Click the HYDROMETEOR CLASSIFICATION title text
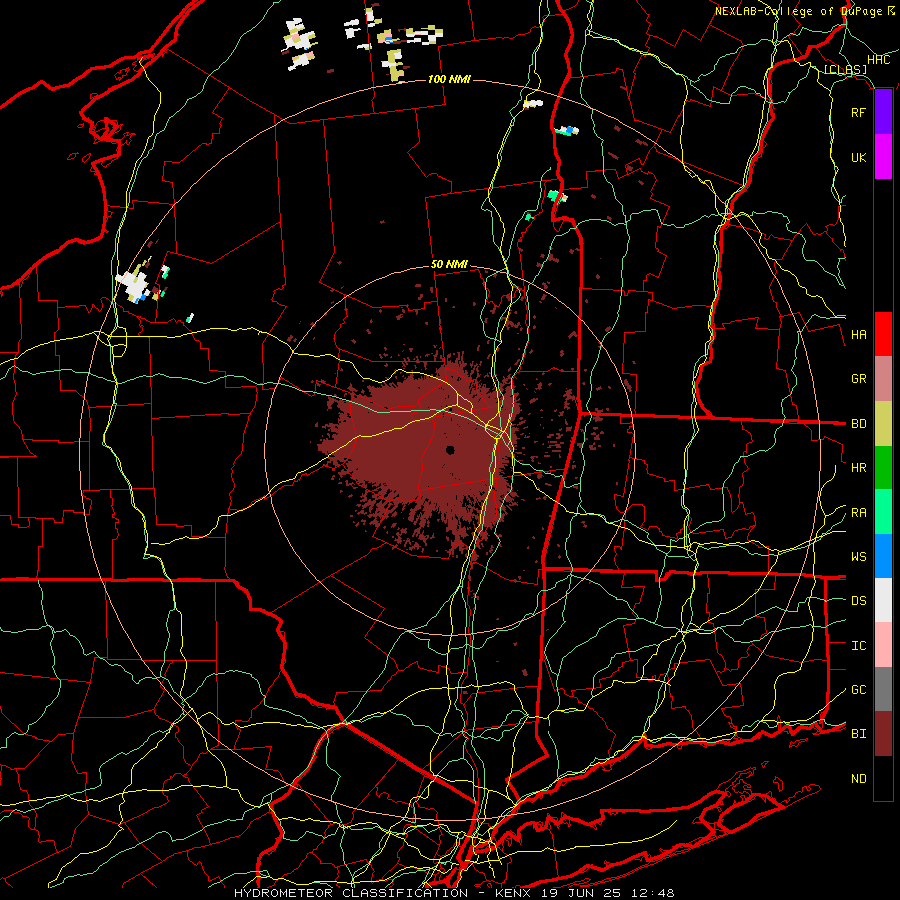 [351, 893]
